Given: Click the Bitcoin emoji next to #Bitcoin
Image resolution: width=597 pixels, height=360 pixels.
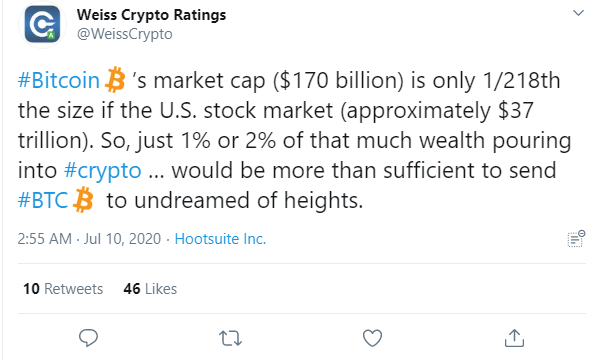Looking at the screenshot, I should pyautogui.click(x=115, y=80).
